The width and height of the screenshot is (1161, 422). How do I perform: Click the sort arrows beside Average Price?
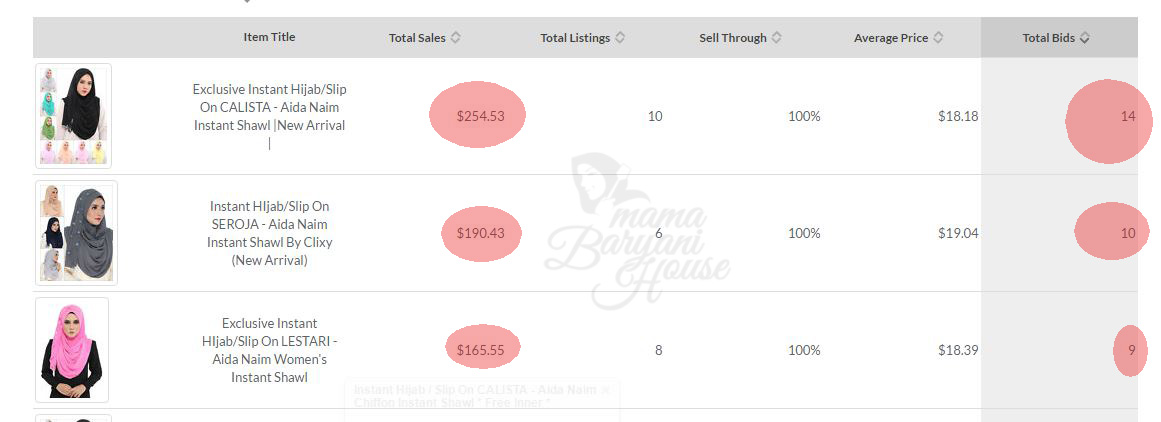(x=938, y=38)
